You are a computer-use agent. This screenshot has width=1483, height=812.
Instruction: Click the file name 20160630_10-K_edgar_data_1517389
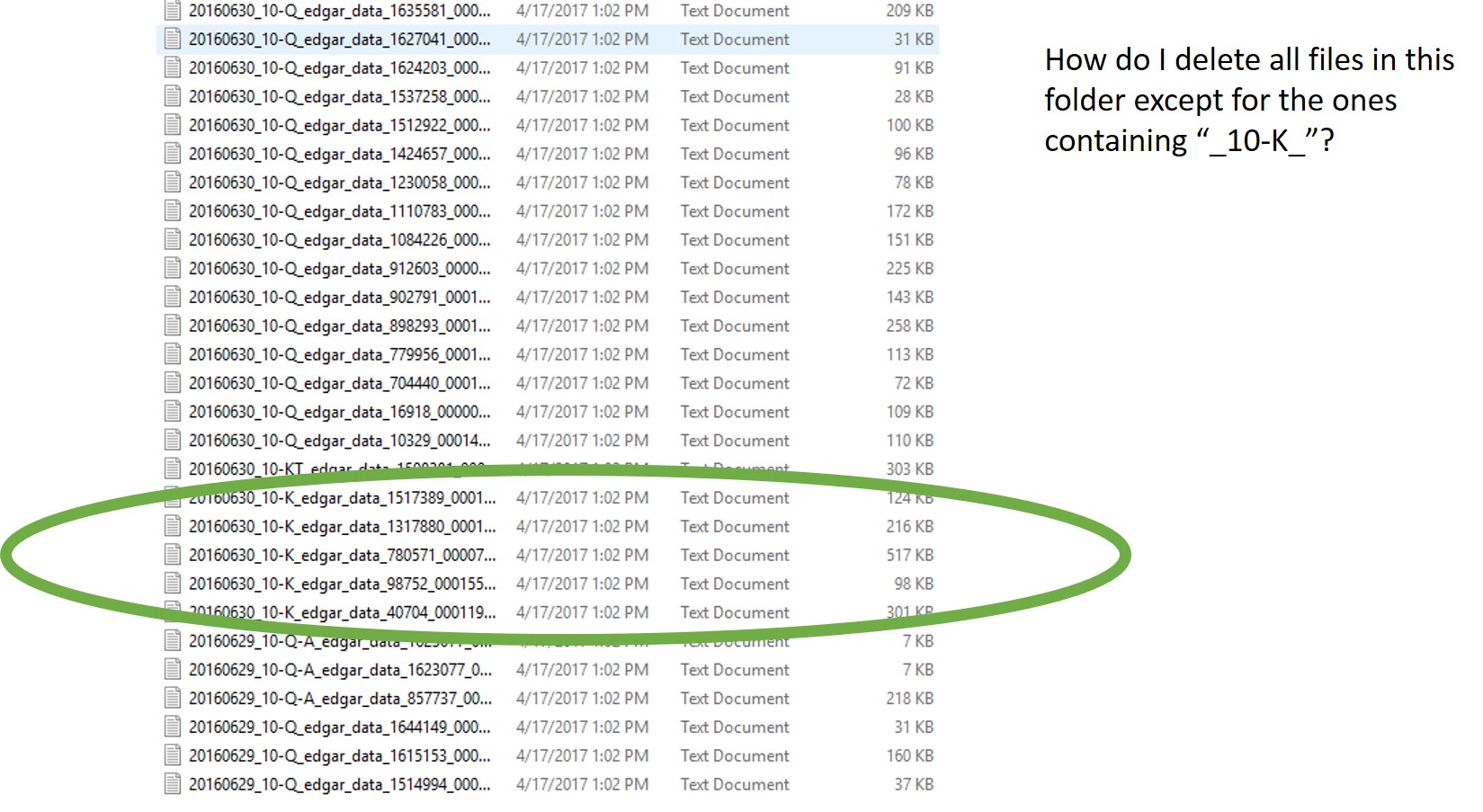342,498
